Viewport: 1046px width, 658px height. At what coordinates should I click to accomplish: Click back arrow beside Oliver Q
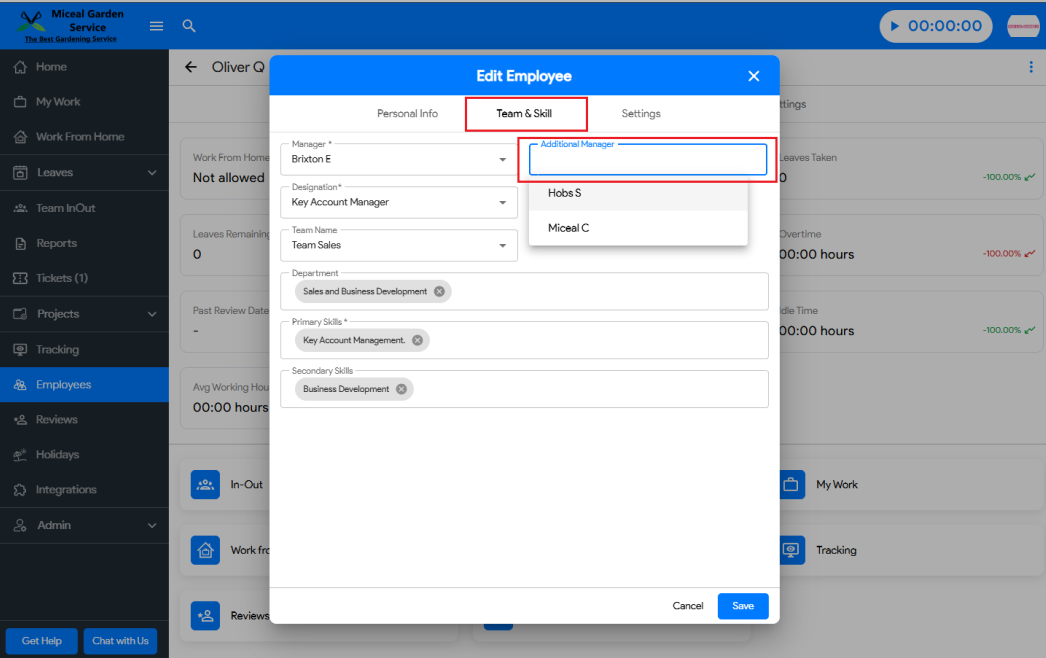click(x=191, y=67)
